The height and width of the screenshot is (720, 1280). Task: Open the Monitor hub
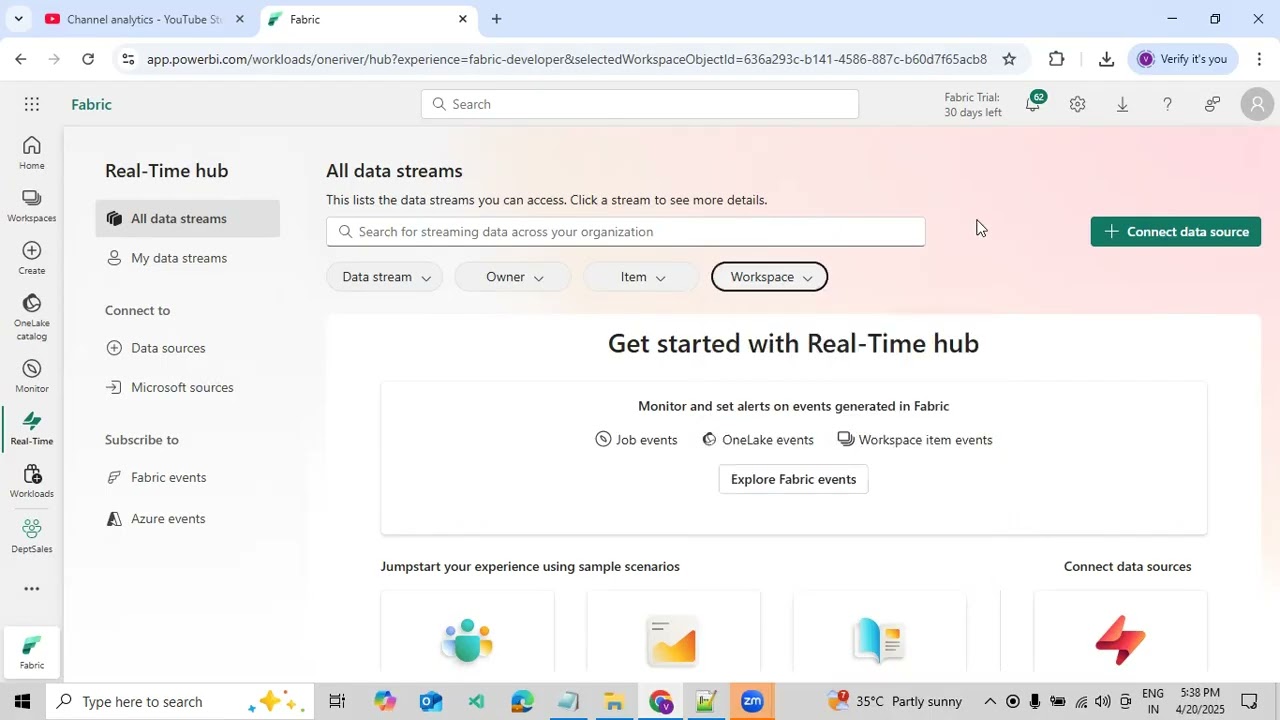pos(32,376)
